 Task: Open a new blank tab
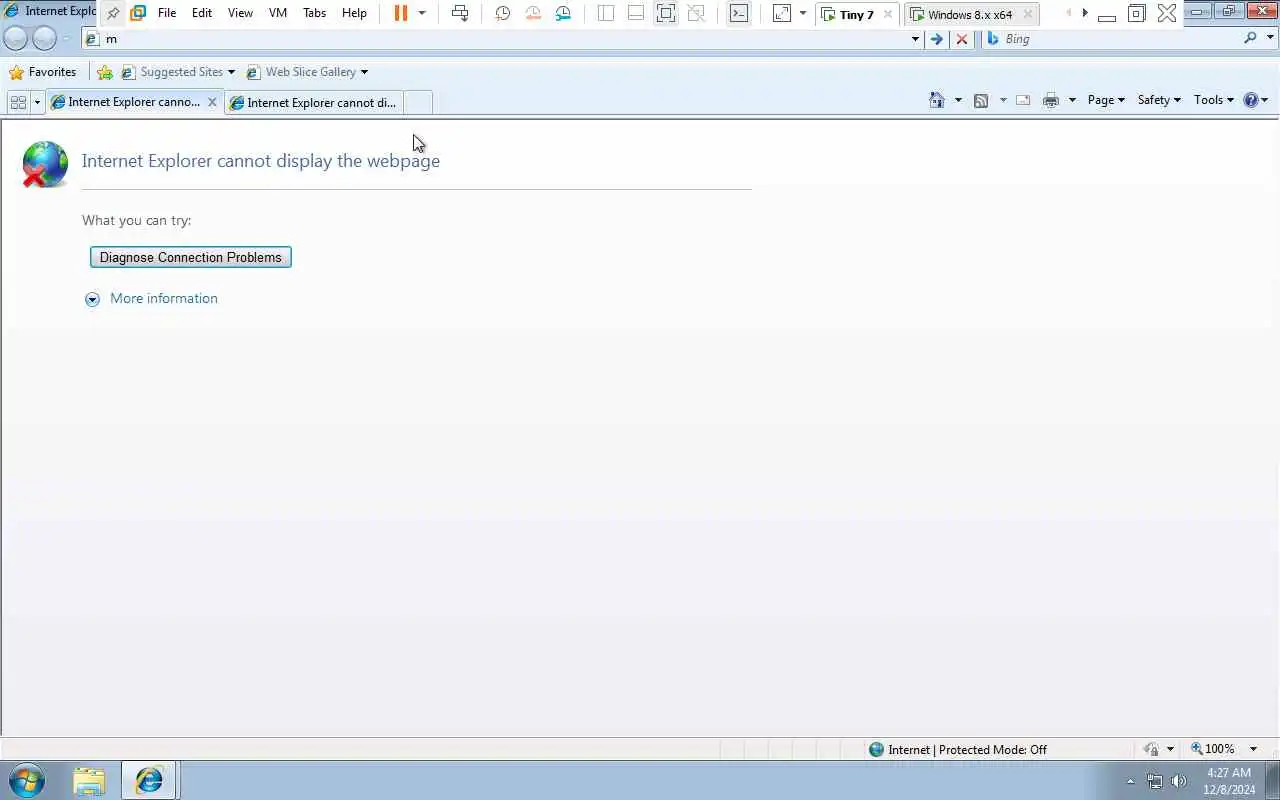point(418,102)
